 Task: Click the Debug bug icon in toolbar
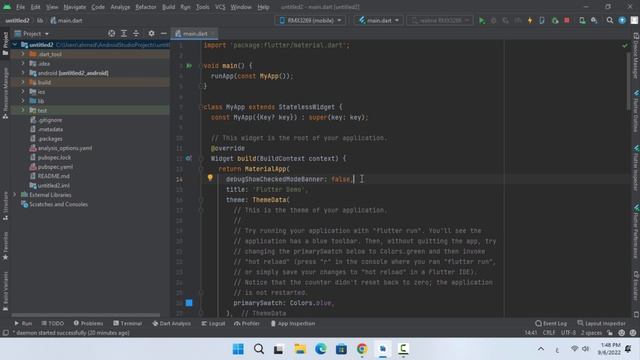(x=494, y=20)
